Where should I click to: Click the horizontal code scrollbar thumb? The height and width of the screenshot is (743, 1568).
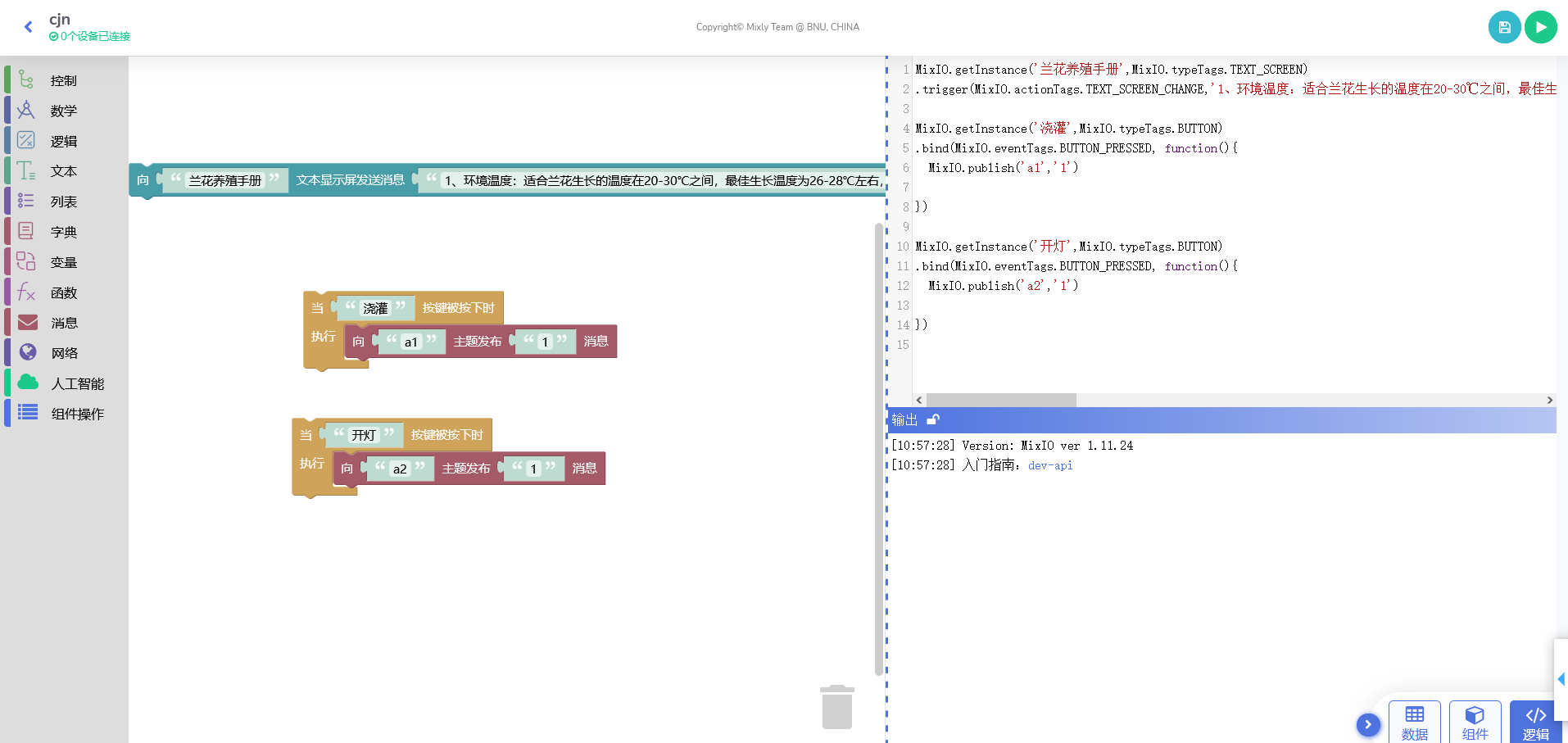1001,401
